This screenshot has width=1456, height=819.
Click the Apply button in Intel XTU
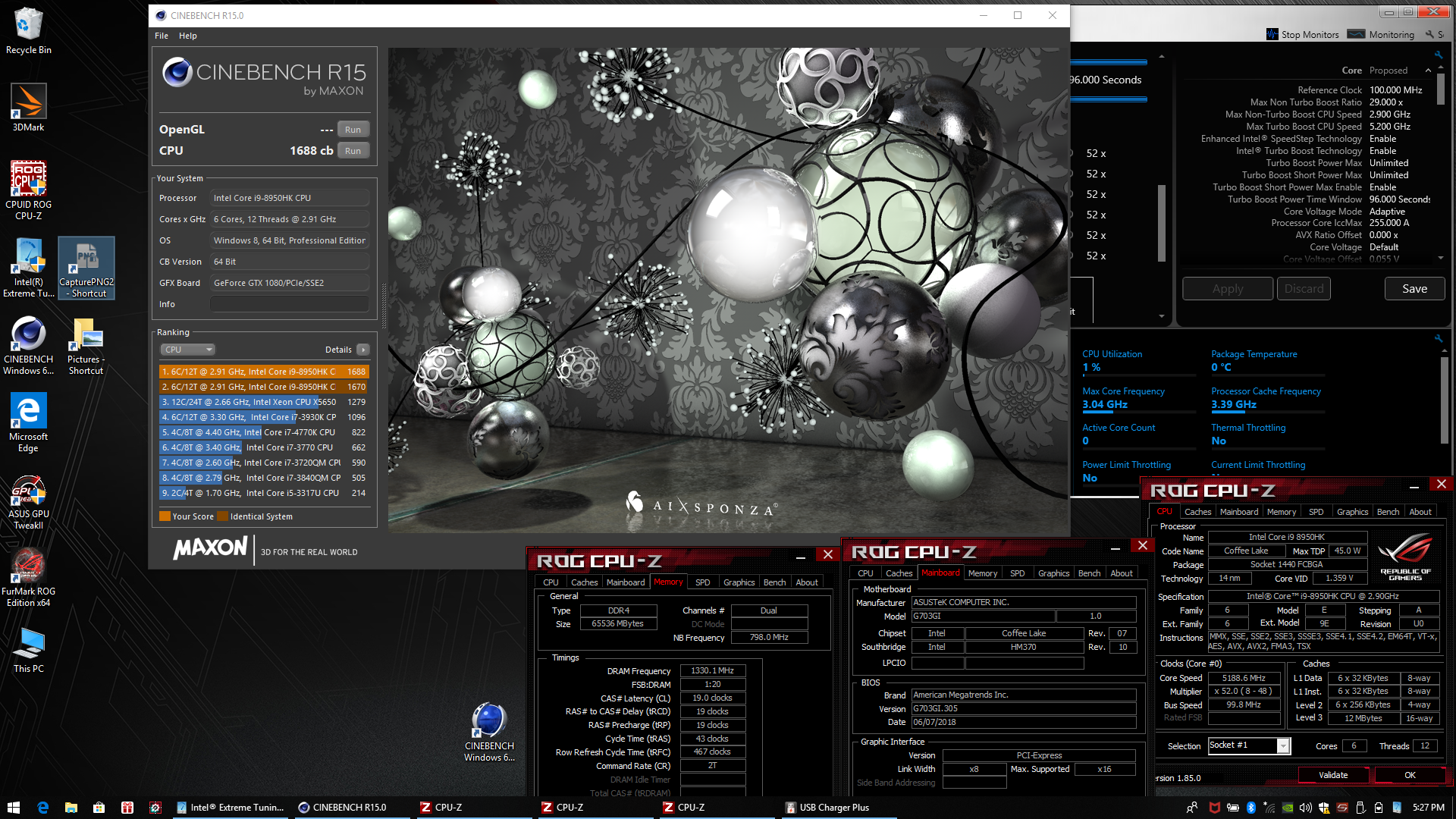click(x=1228, y=289)
